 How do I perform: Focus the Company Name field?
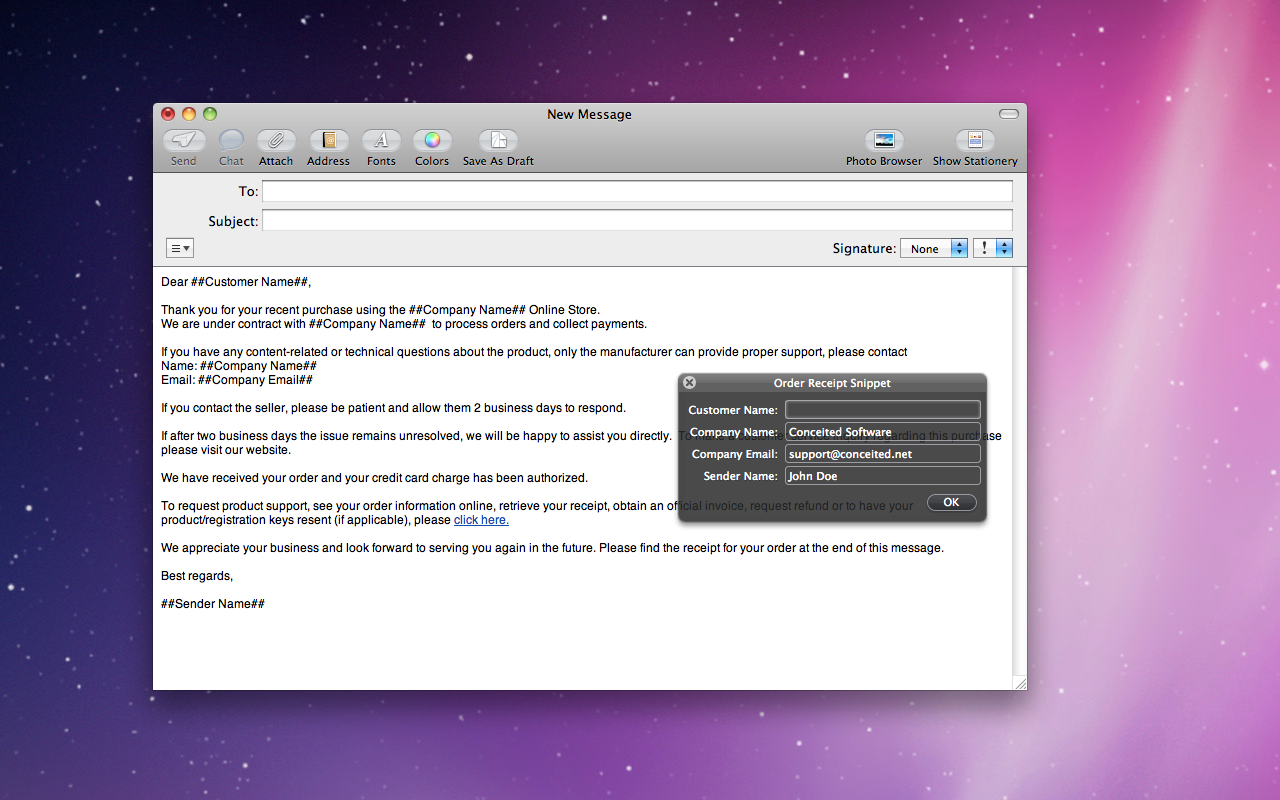[882, 432]
